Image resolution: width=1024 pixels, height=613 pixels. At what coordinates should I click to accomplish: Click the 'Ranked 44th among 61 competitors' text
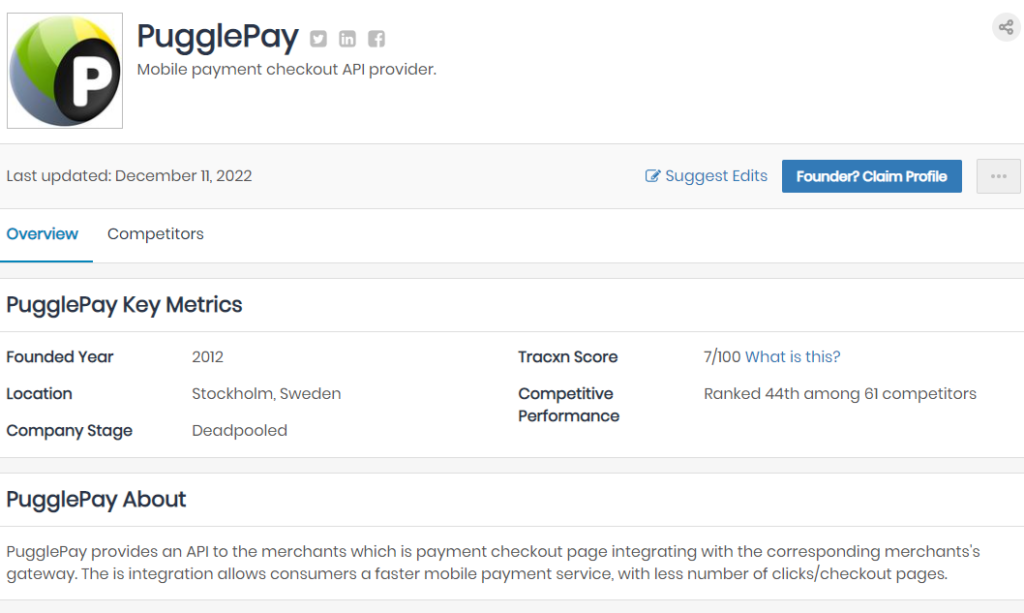coord(840,394)
